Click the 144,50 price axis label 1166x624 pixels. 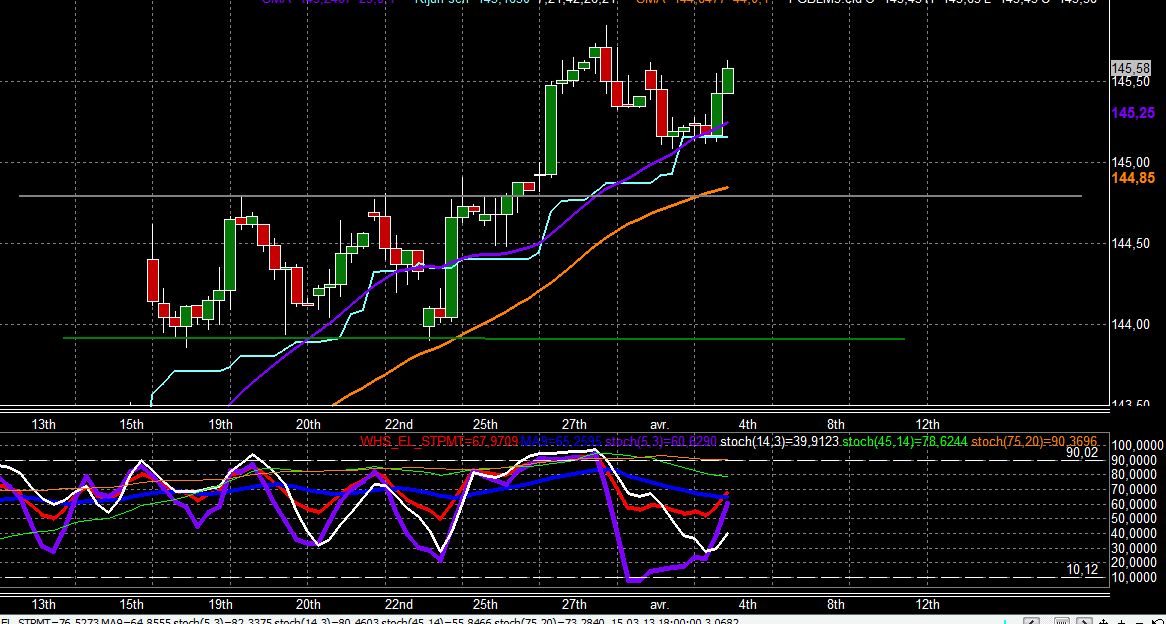pyautogui.click(x=1131, y=244)
